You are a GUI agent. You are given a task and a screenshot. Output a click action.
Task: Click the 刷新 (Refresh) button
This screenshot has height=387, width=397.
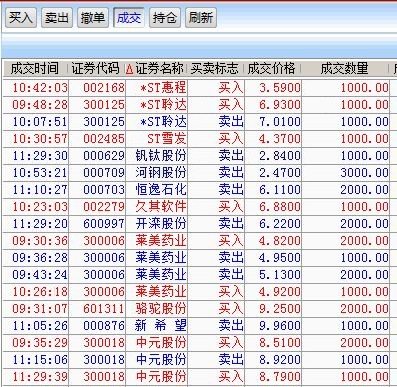coord(201,18)
